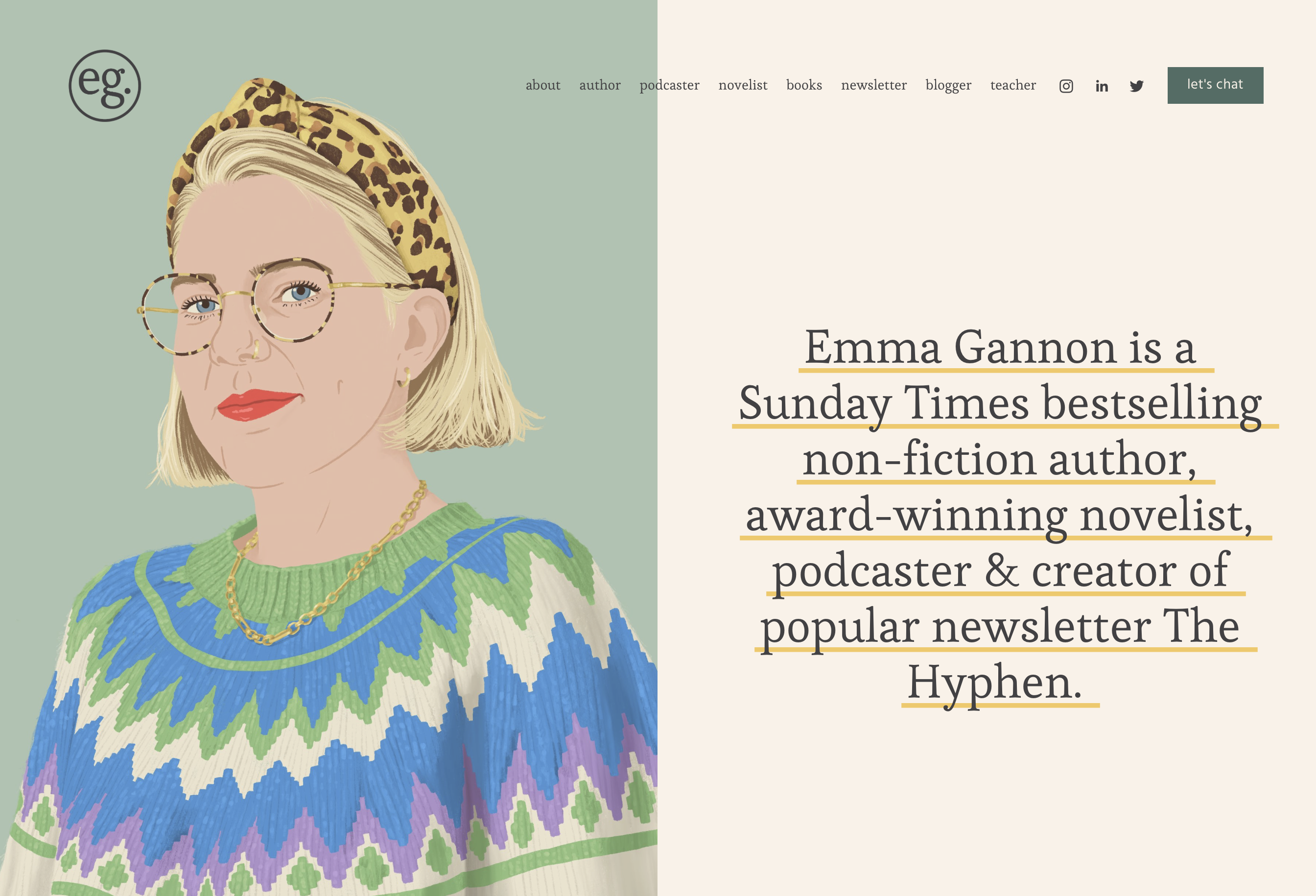Click the underlined 'Hyphen.' word

994,683
